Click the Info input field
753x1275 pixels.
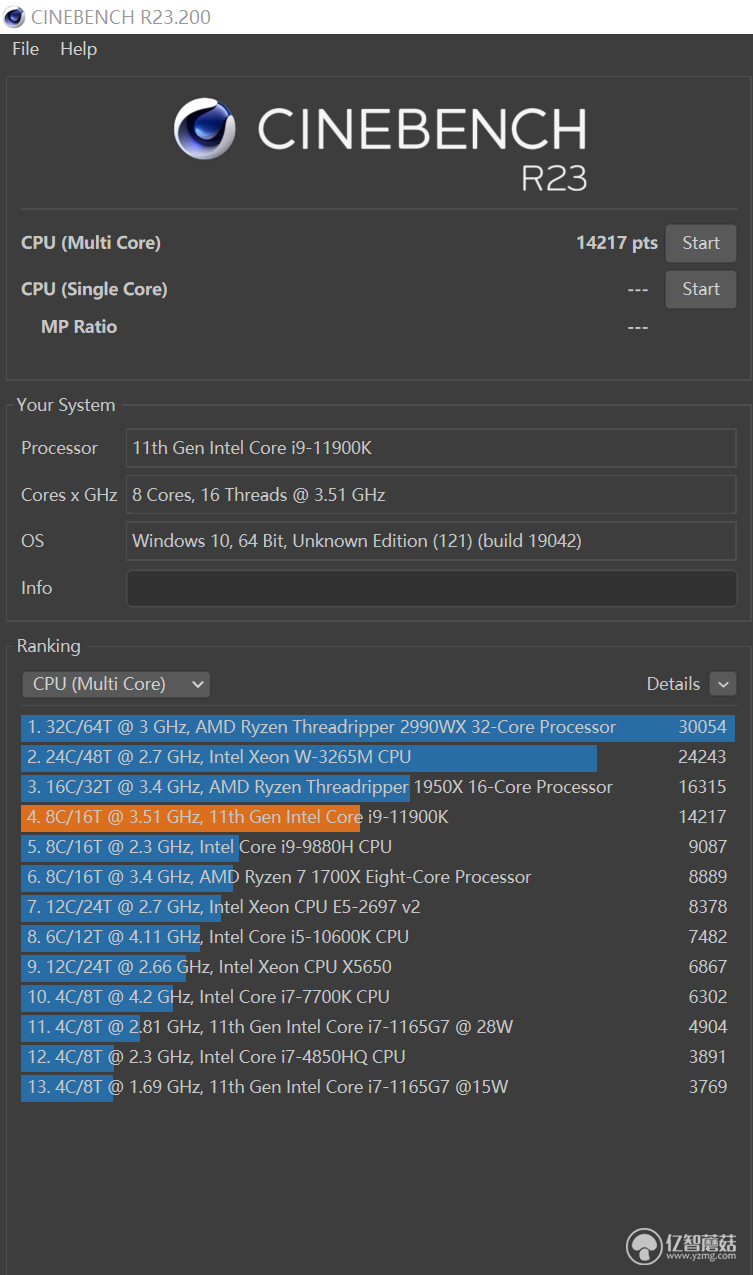[431, 588]
